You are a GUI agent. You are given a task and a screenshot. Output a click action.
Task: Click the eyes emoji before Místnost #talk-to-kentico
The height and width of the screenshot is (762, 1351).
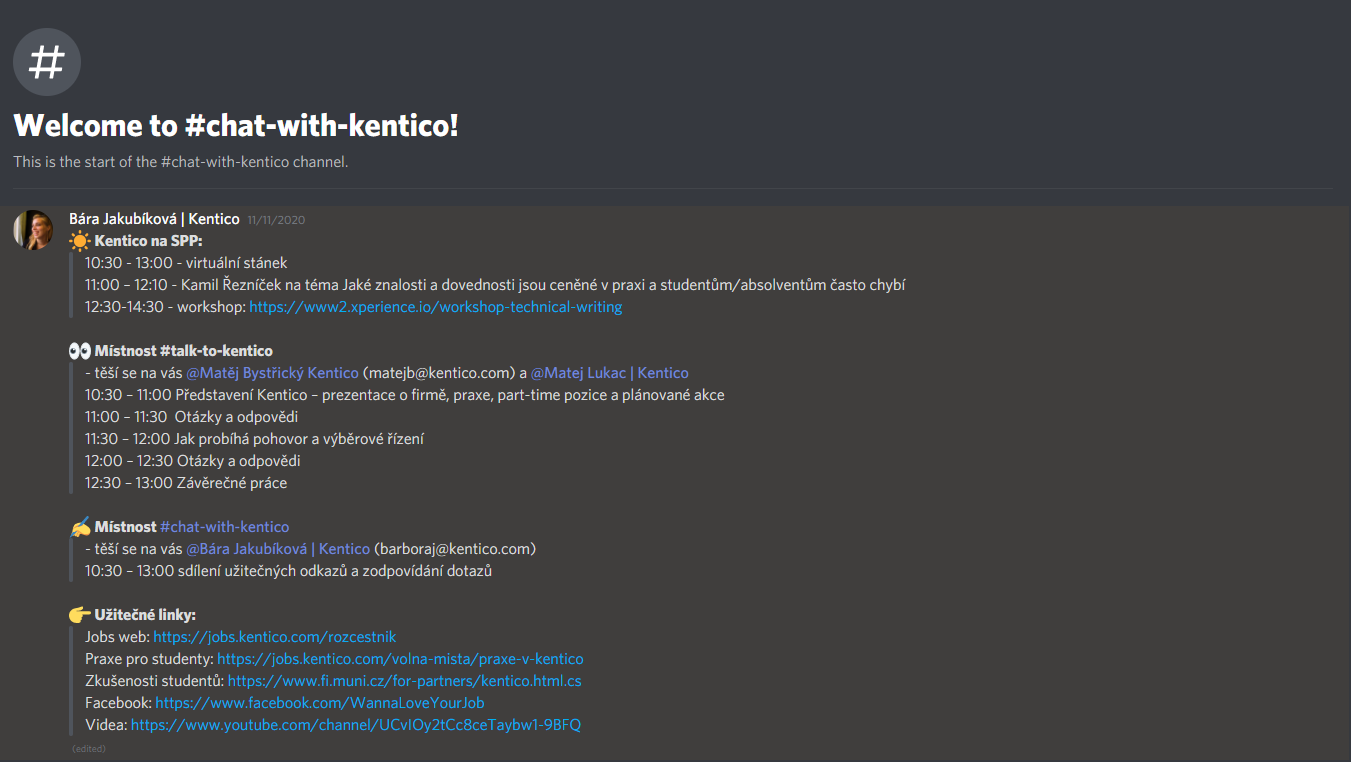(80, 351)
